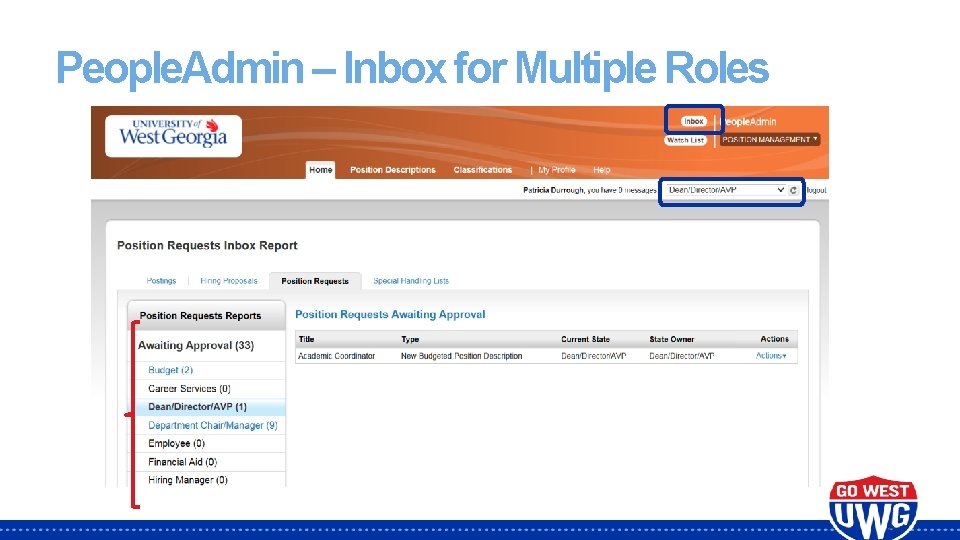Switch to the Postings tab
The image size is (960, 540).
(x=161, y=281)
